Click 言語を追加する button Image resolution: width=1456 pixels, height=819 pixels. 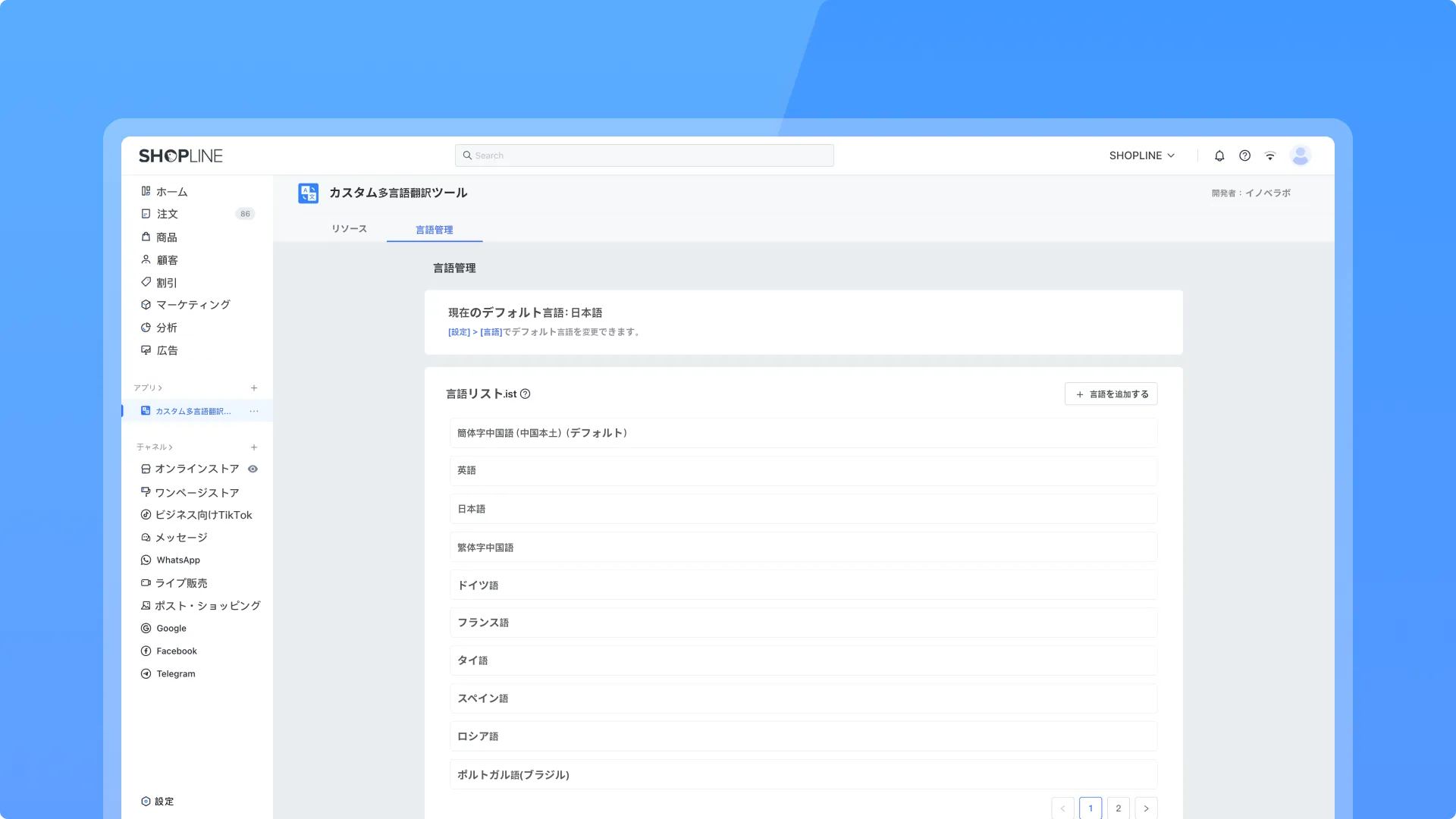coord(1111,394)
